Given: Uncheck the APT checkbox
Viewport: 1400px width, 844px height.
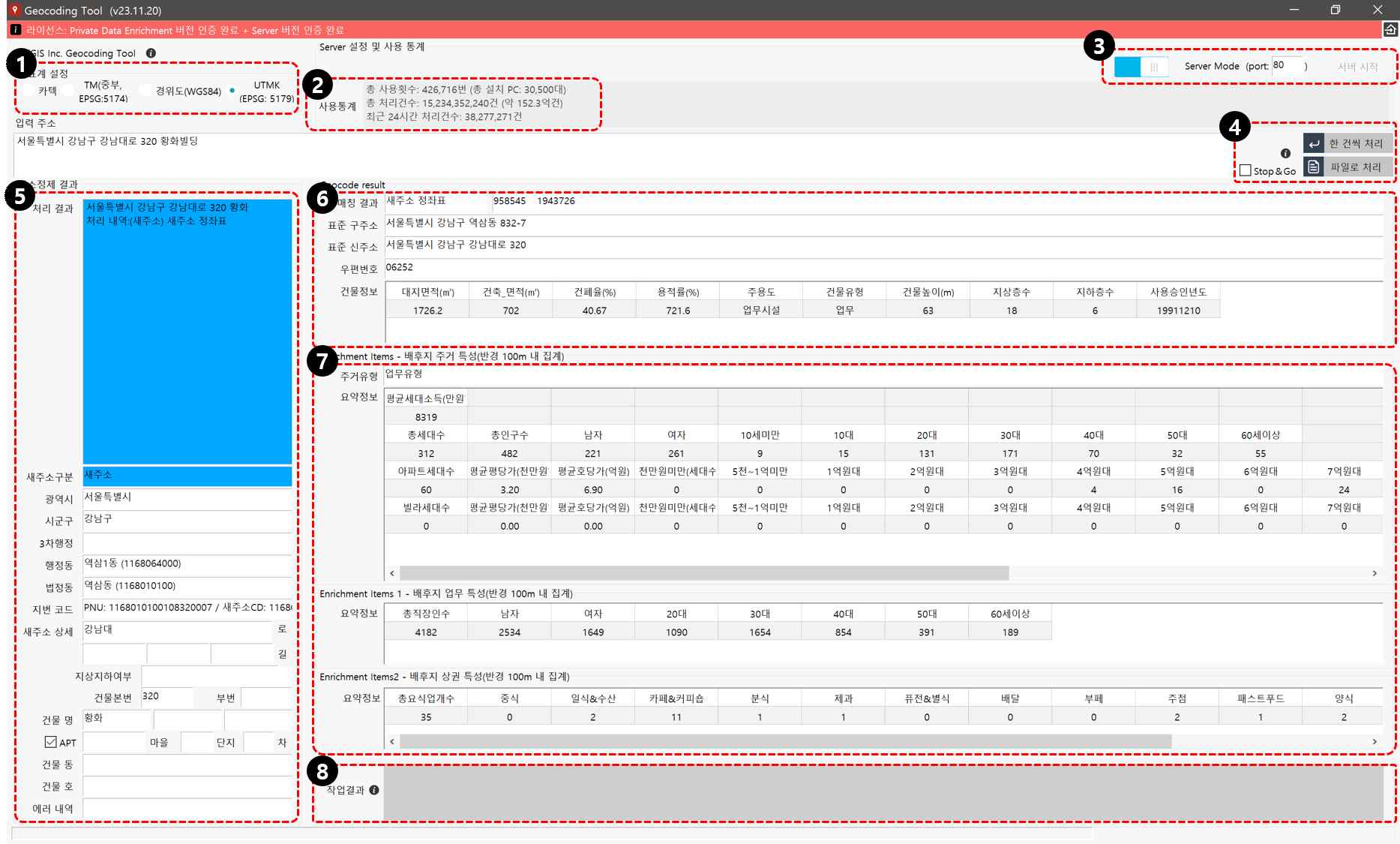Looking at the screenshot, I should pyautogui.click(x=51, y=742).
